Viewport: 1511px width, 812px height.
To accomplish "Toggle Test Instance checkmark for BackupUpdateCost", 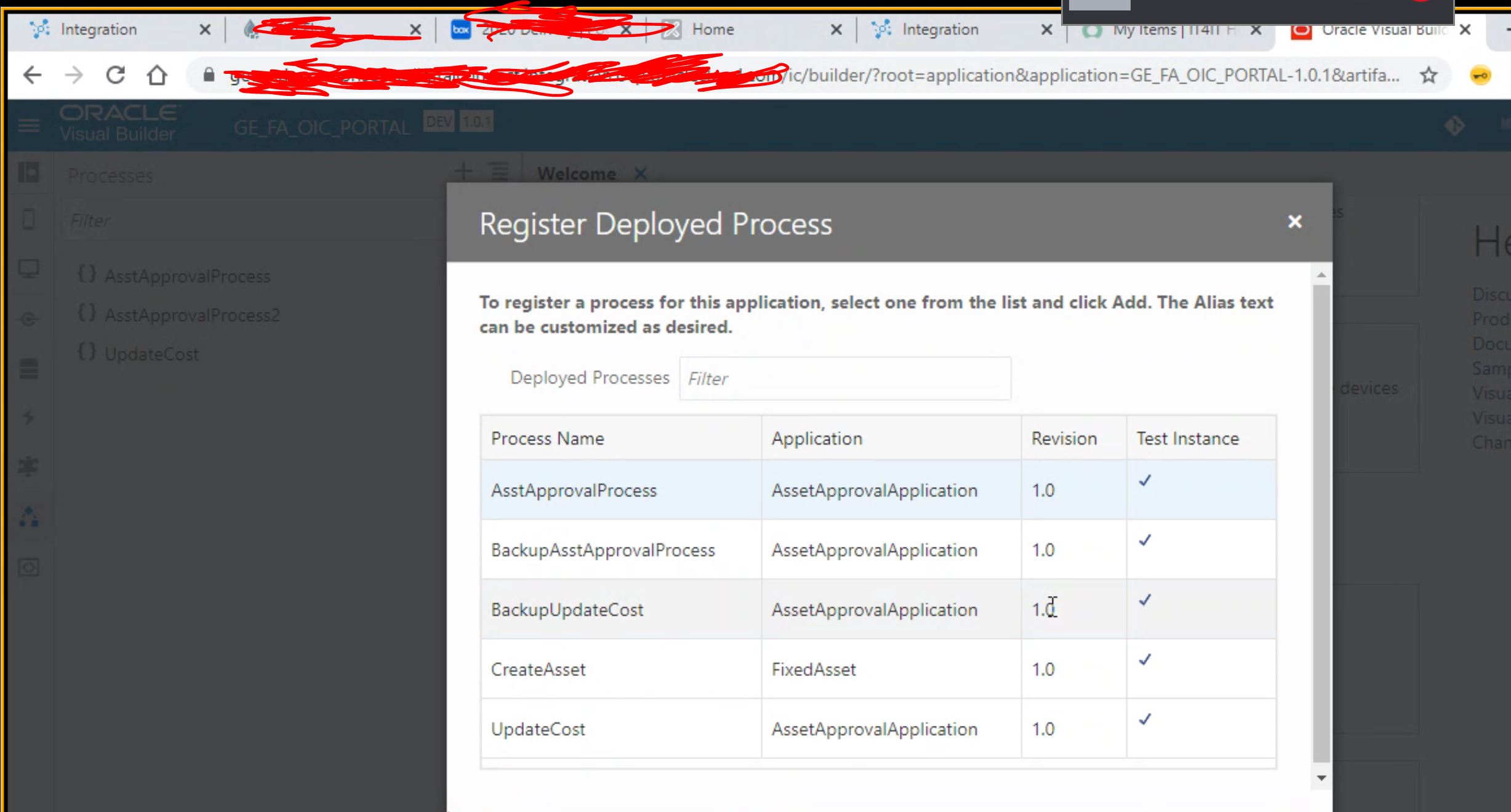I will (x=1144, y=600).
